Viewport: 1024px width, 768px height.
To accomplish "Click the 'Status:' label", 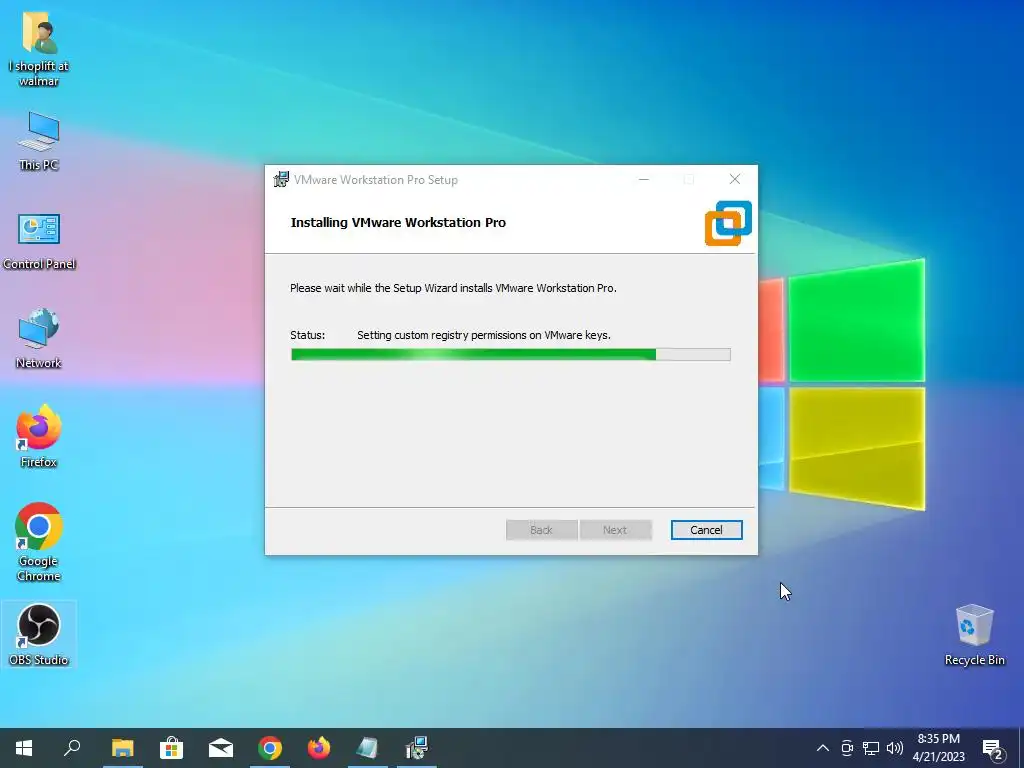I will coord(308,335).
